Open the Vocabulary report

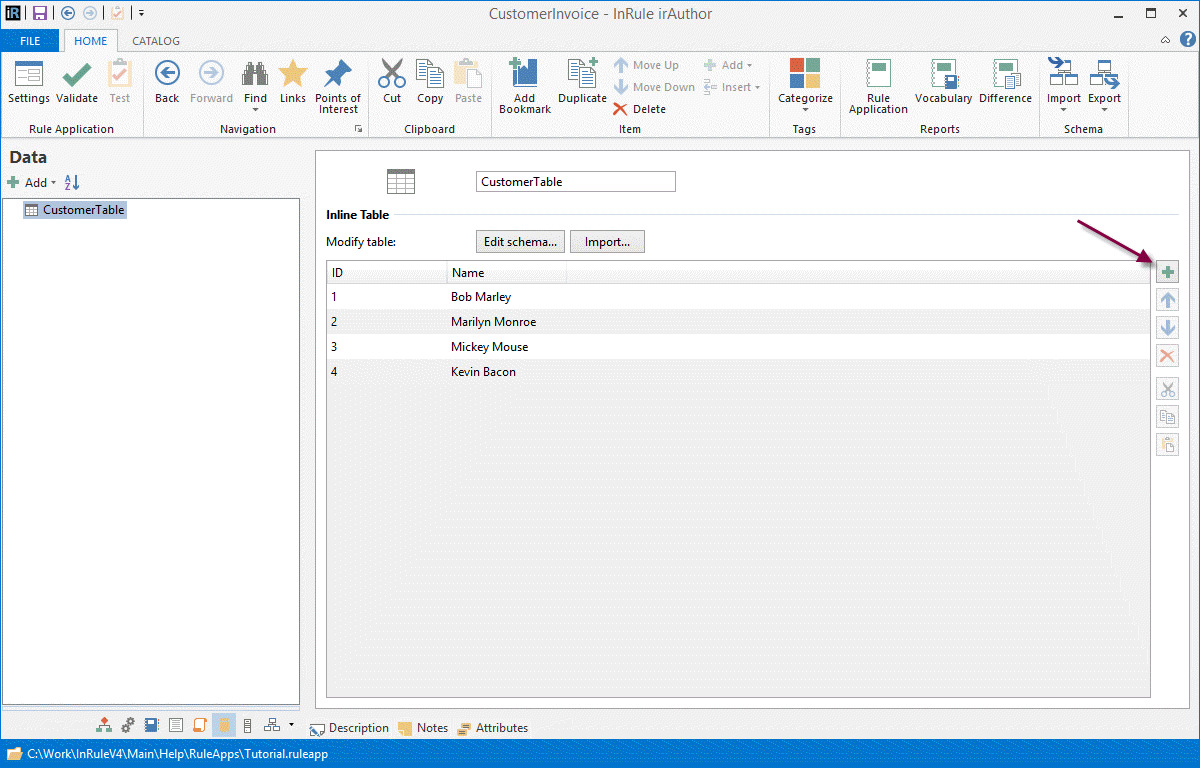(x=943, y=82)
